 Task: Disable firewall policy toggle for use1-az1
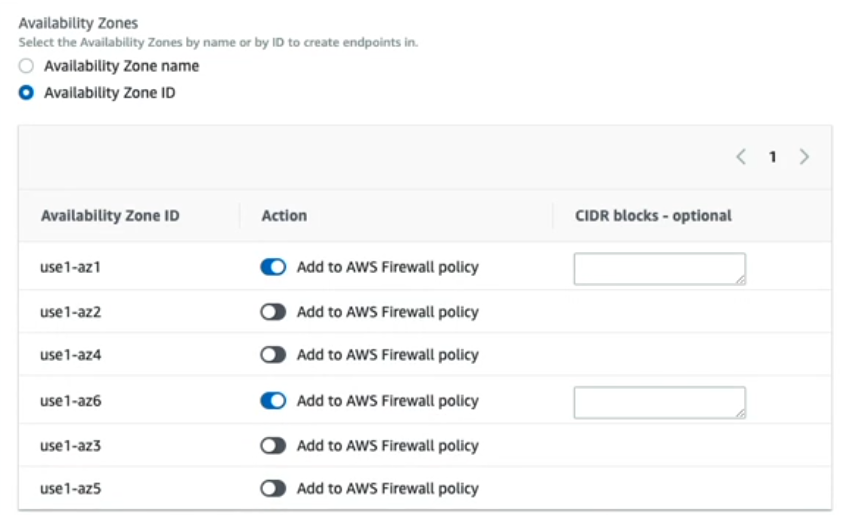click(273, 267)
